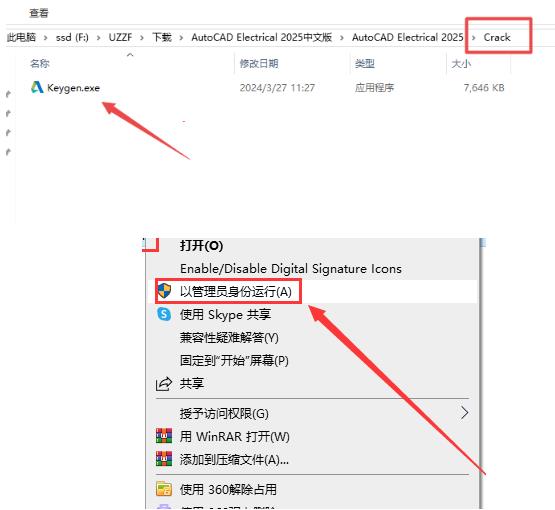Click the 360 folder icon in the menu
The width and height of the screenshot is (555, 510).
tap(164, 489)
